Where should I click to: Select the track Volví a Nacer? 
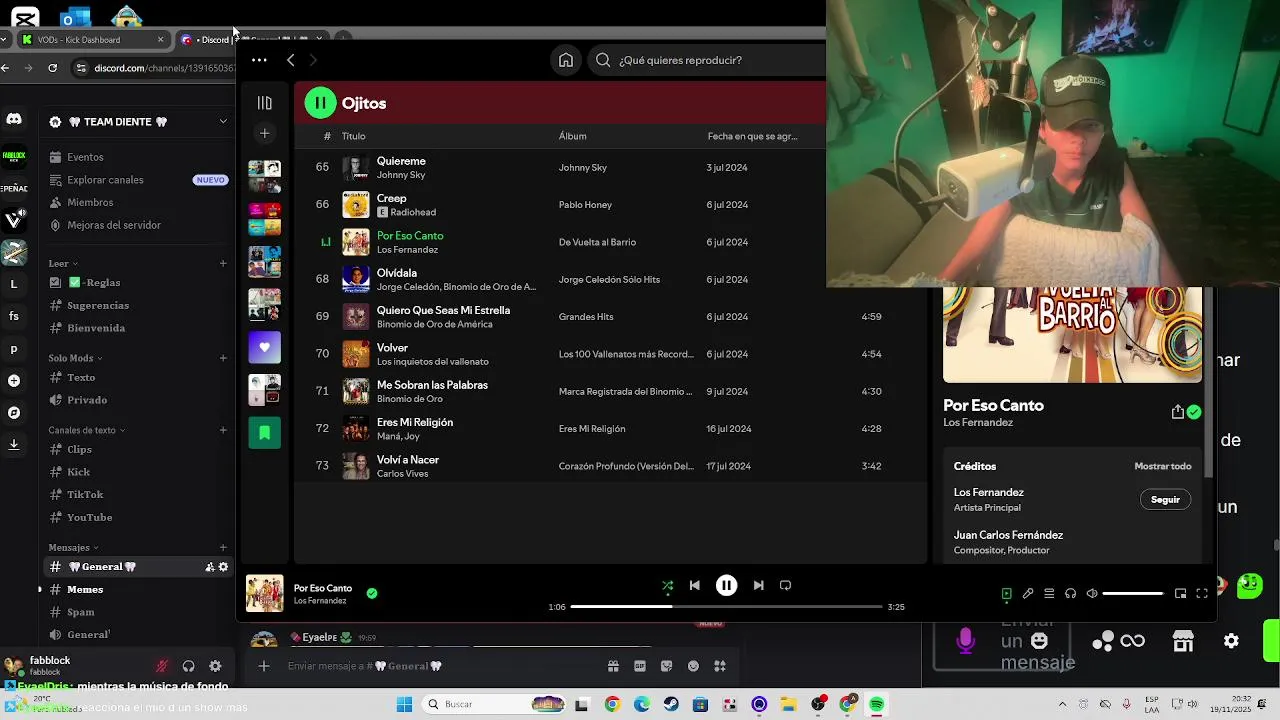click(x=610, y=466)
